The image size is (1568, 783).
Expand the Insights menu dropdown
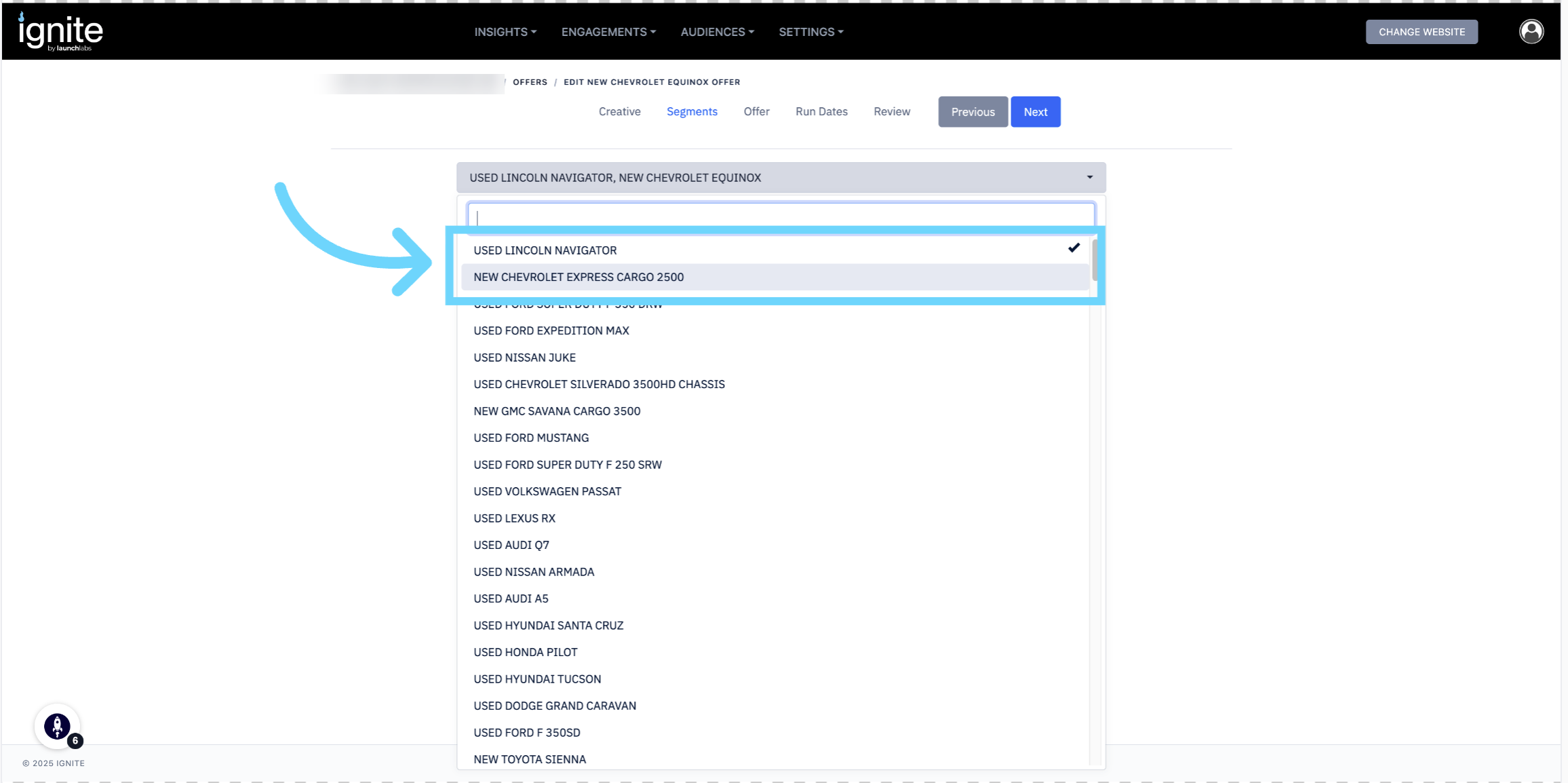tap(505, 32)
